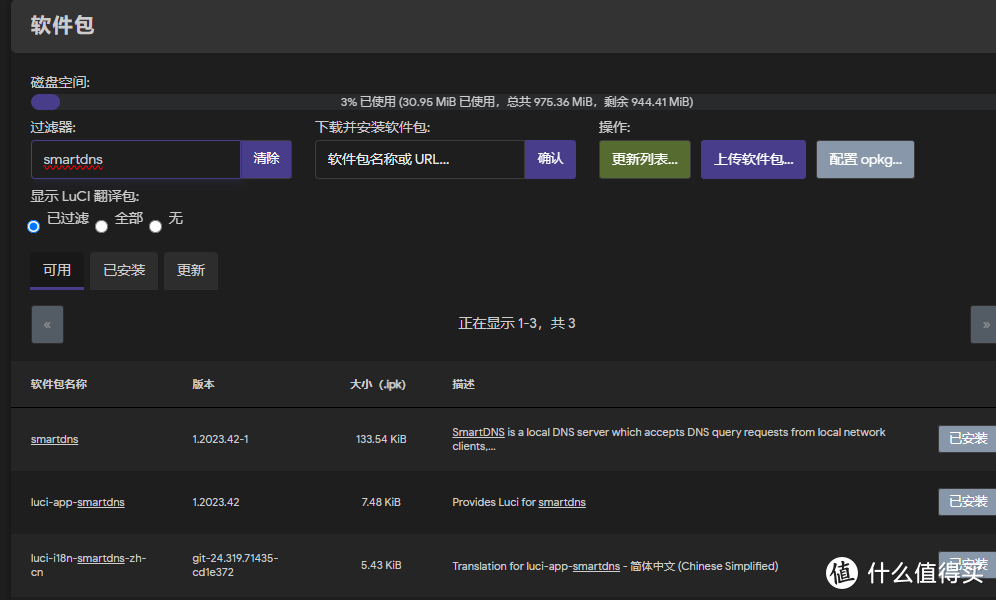The image size is (996, 600).
Task: Open the 上传软件包 dialog
Action: pos(753,159)
